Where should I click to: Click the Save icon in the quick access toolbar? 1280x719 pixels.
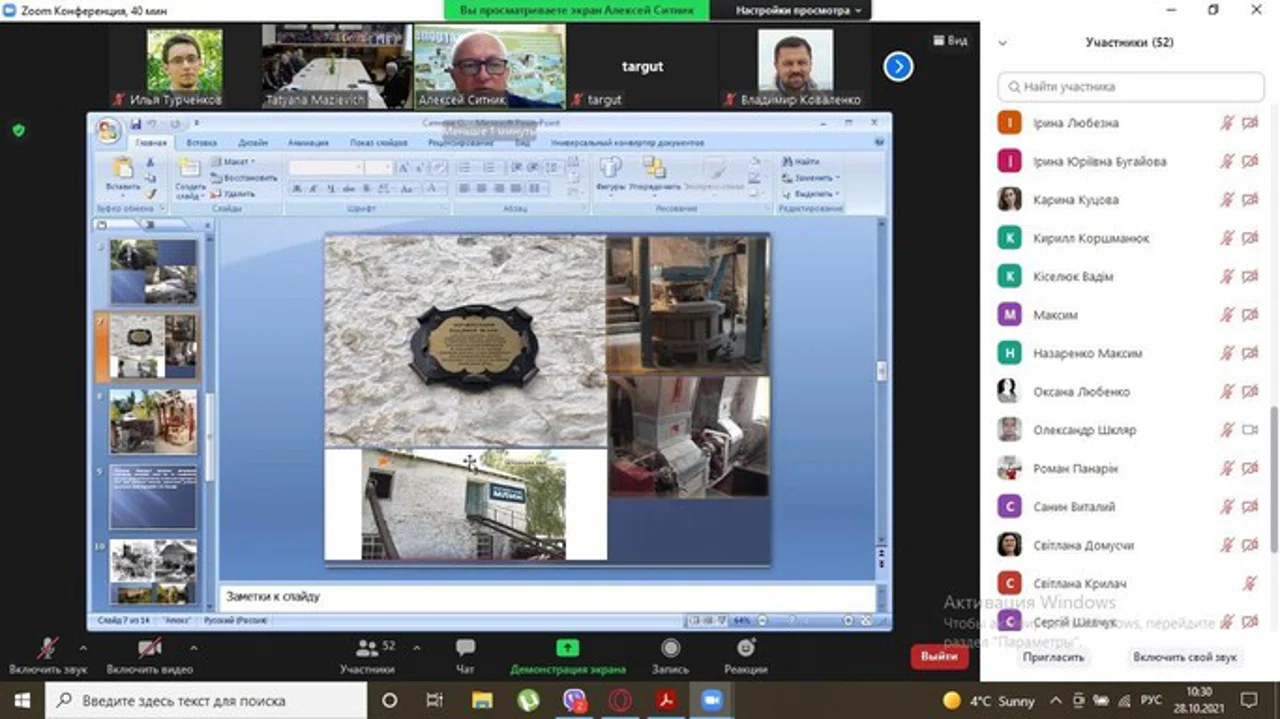click(136, 124)
